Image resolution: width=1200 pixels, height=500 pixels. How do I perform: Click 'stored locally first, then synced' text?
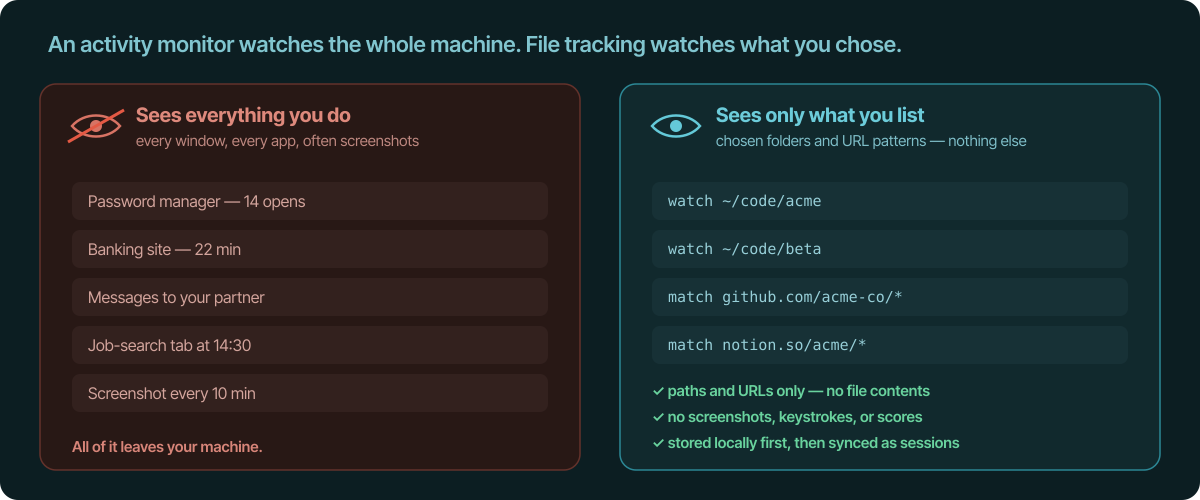814,443
